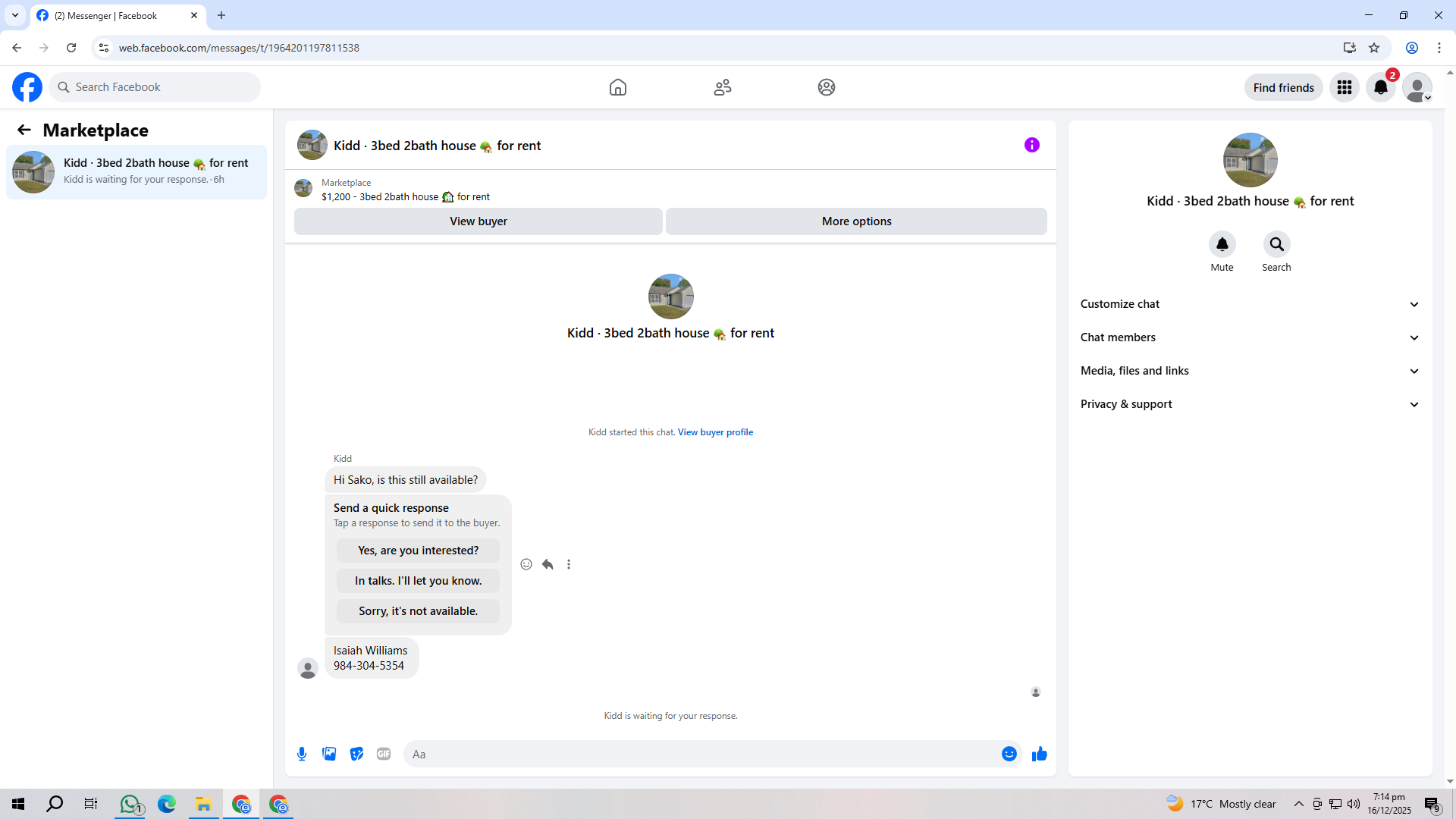The width and height of the screenshot is (1456, 819).
Task: Click the chat header house avatar
Action: click(x=312, y=145)
